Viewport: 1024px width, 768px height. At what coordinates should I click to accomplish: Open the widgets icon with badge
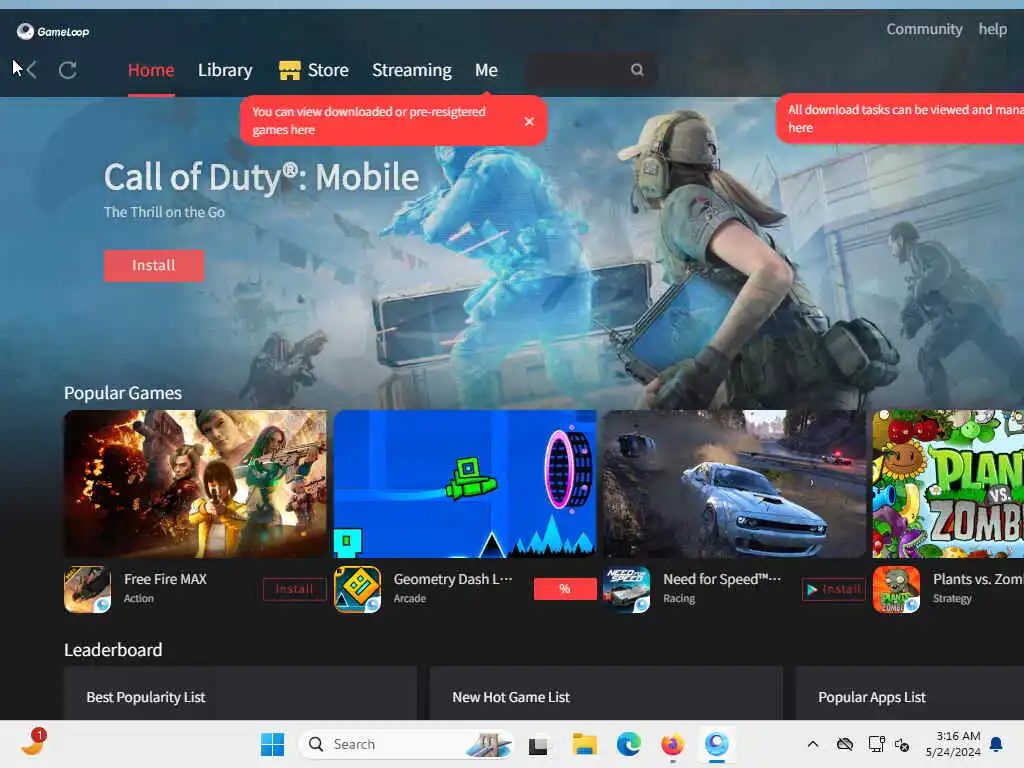click(33, 743)
